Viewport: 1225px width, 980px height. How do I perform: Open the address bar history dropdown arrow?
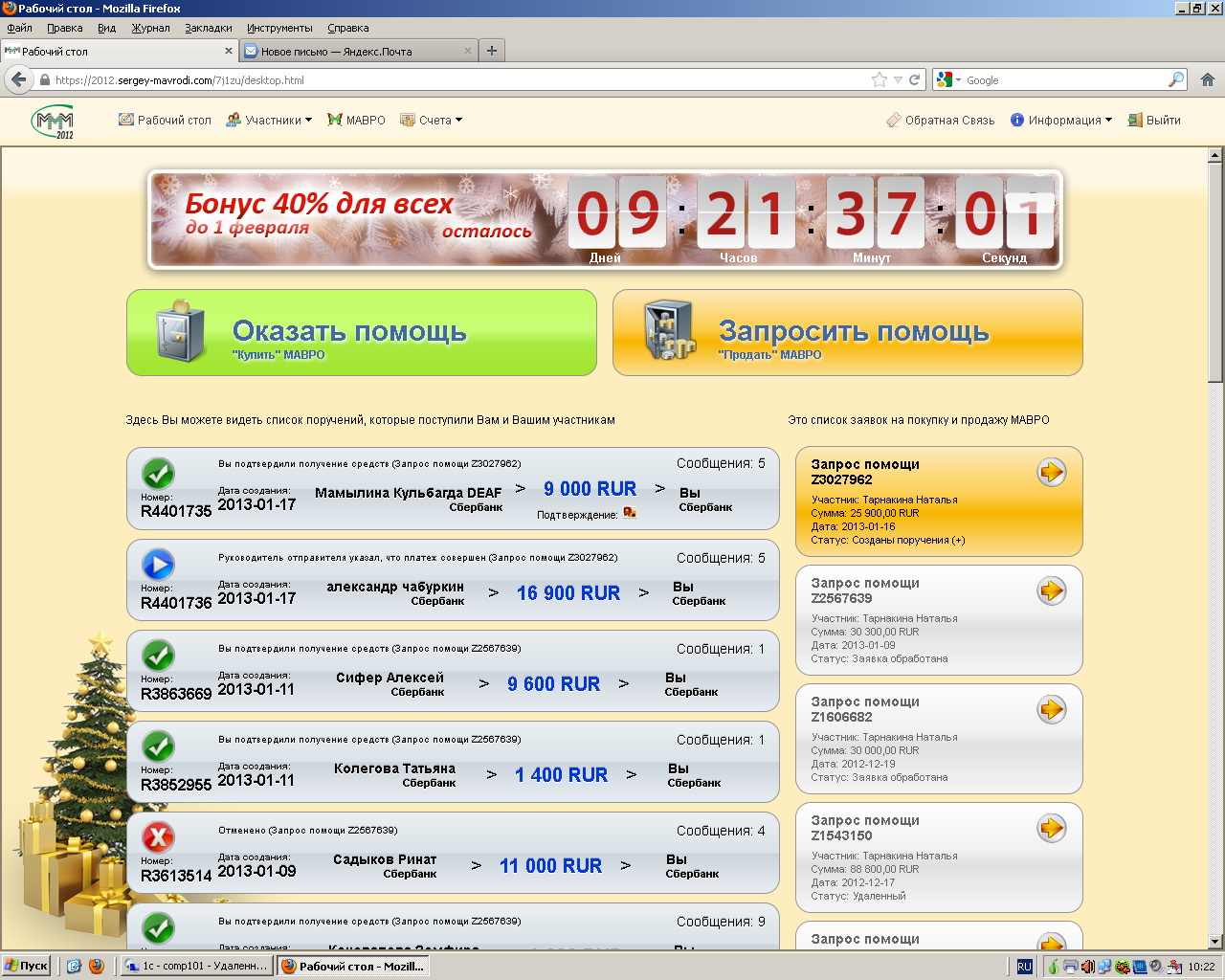click(x=898, y=80)
